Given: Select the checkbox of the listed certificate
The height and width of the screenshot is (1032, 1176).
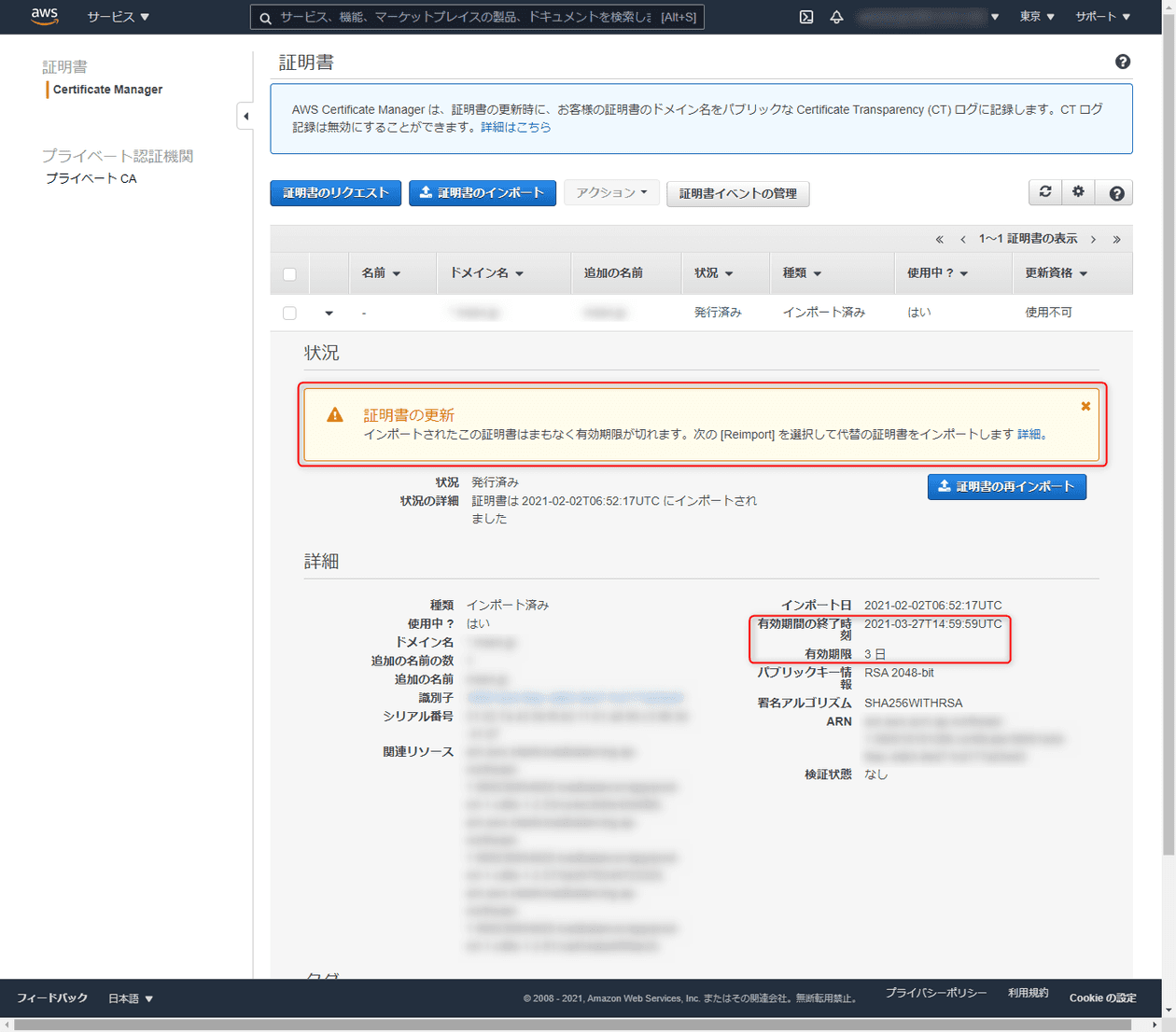Looking at the screenshot, I should click(289, 313).
